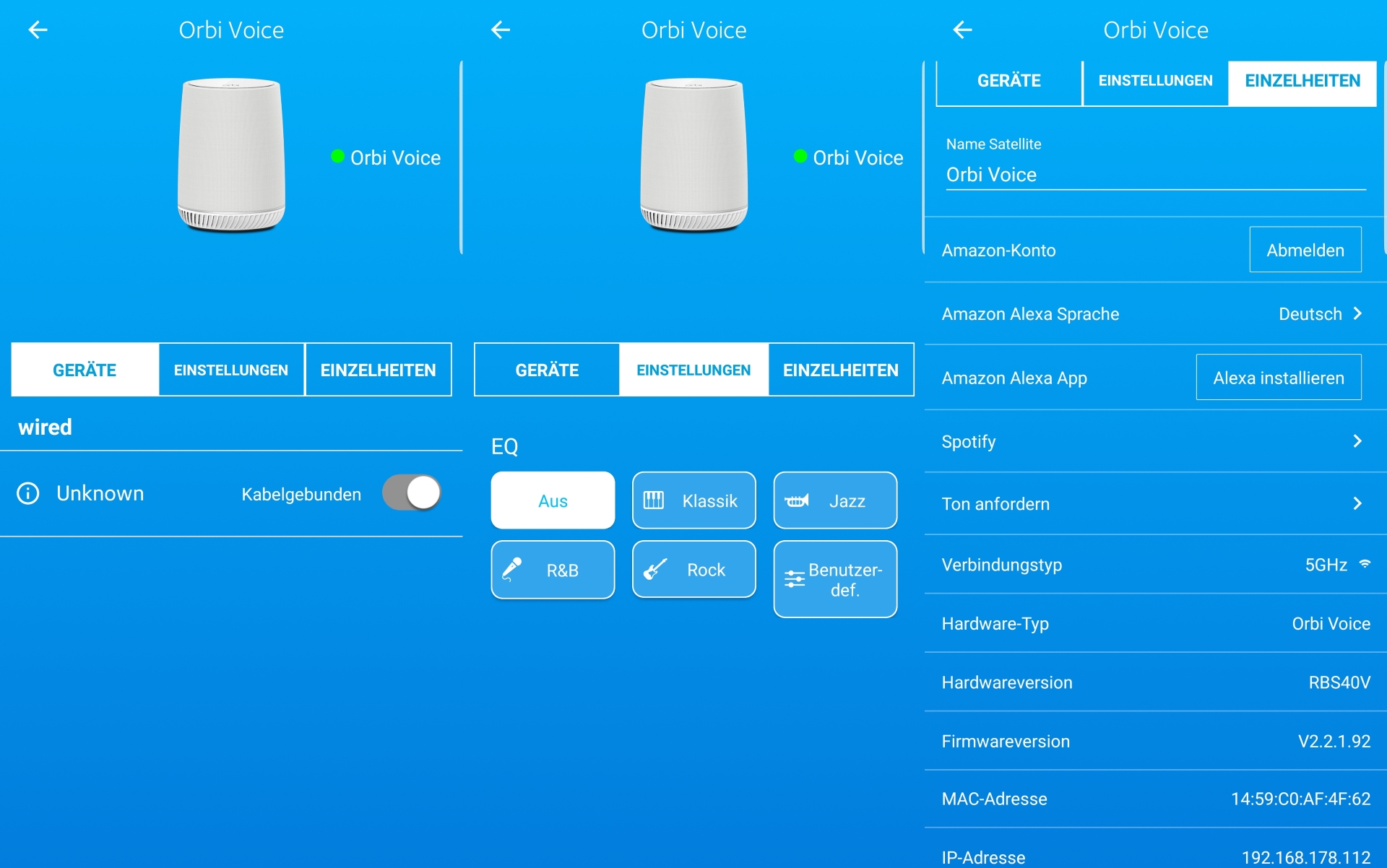Click the trumpet icon on Jazz preset

796,500
